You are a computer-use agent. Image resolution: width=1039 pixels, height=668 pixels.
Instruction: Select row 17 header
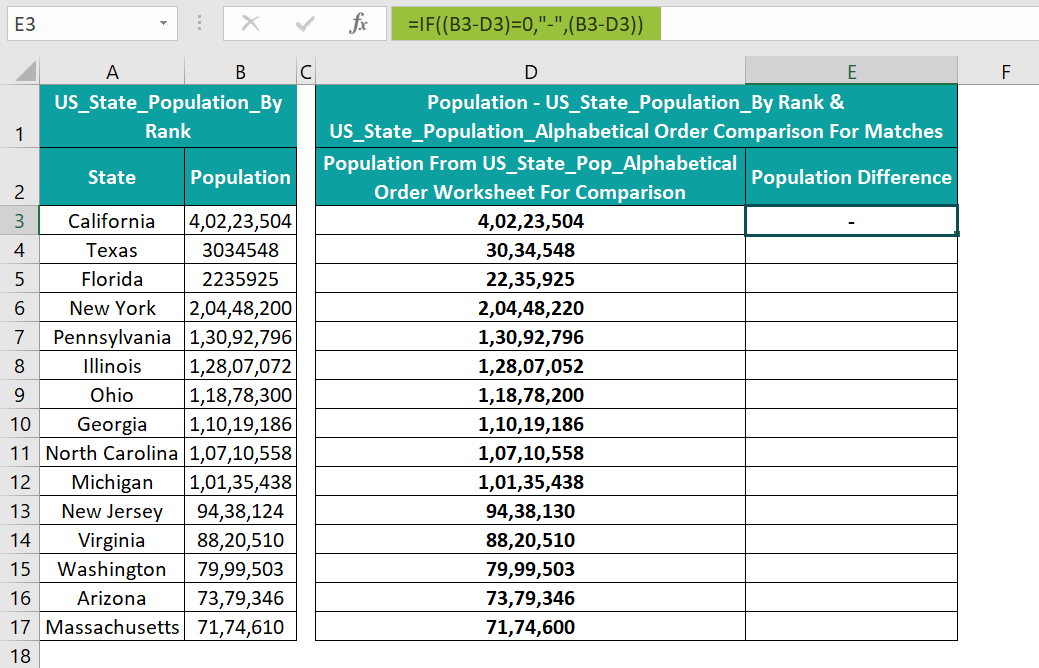click(x=19, y=626)
